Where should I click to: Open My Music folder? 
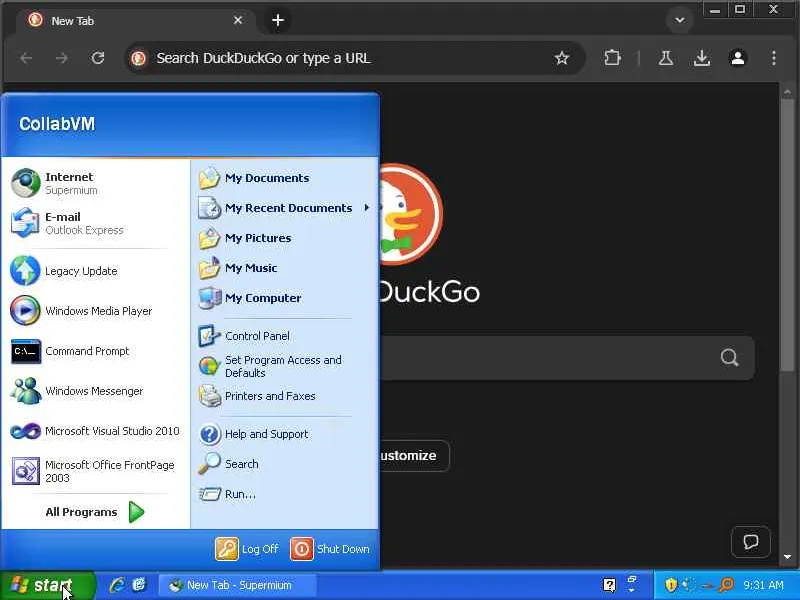(x=284, y=268)
